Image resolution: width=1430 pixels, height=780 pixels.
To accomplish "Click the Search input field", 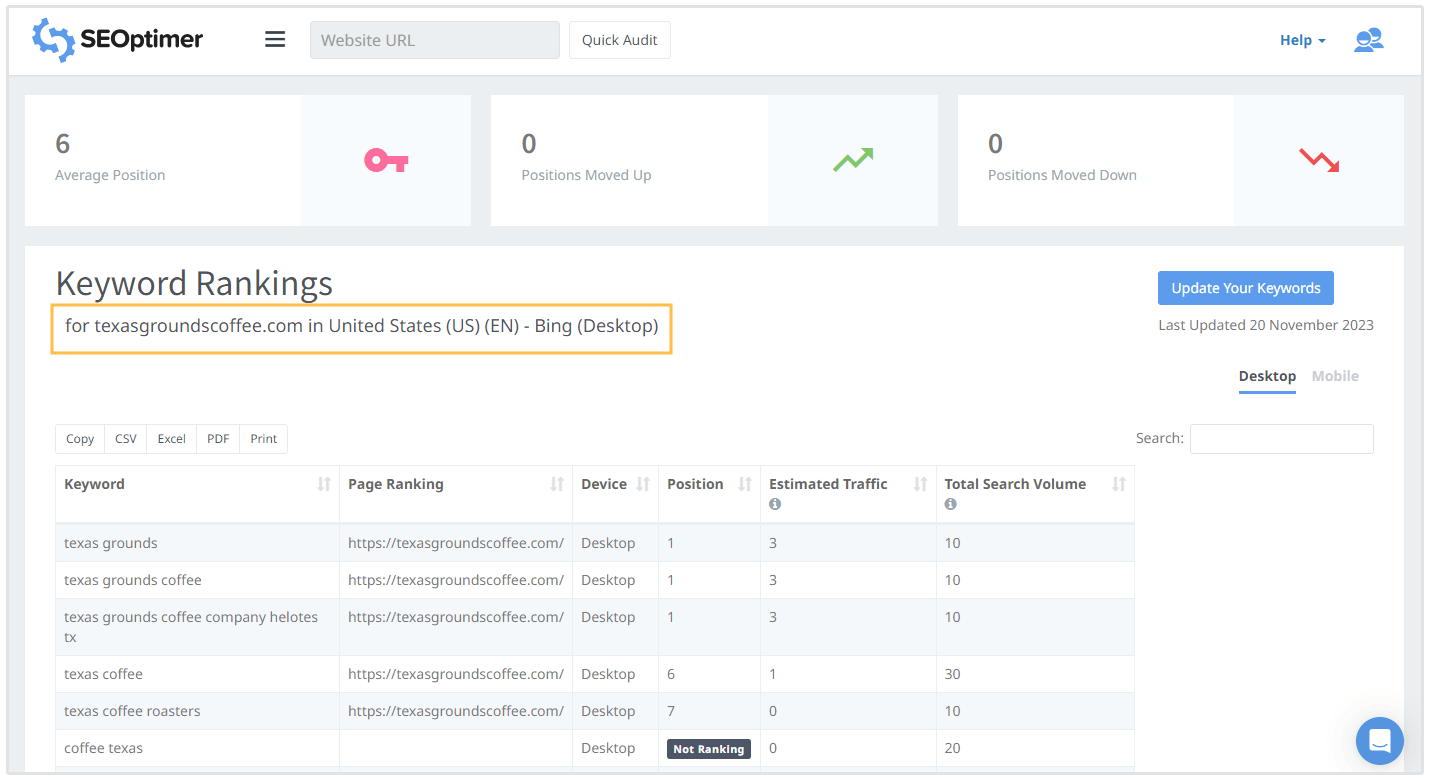I will pos(1281,439).
